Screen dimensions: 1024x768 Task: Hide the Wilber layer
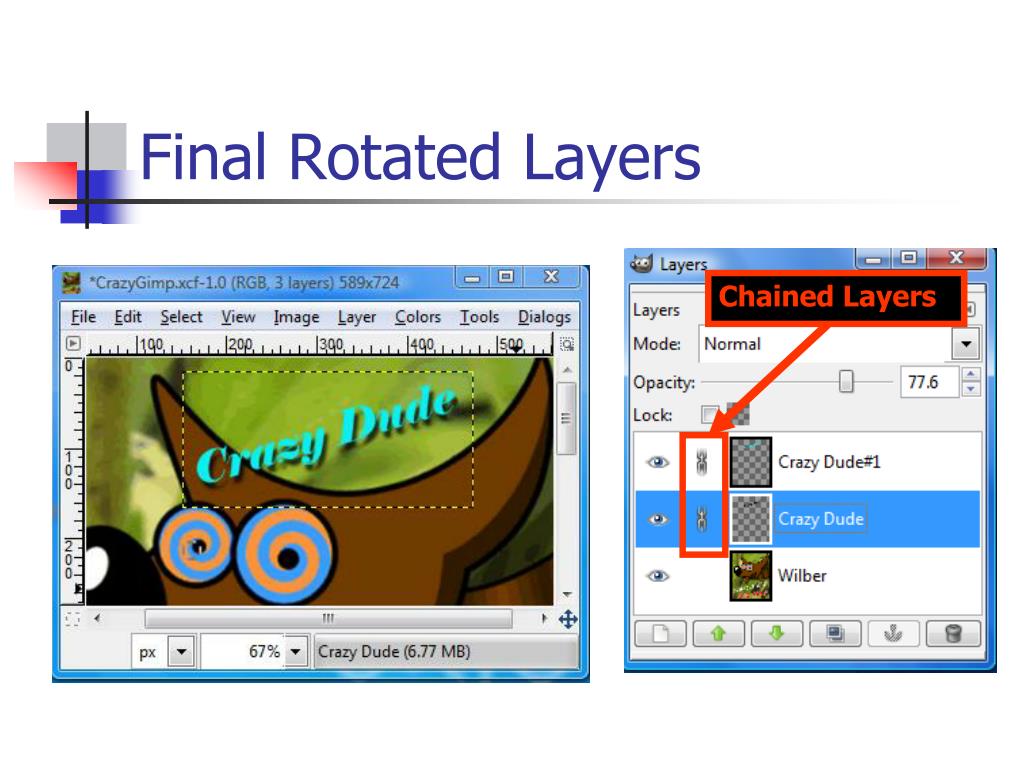pyautogui.click(x=658, y=575)
